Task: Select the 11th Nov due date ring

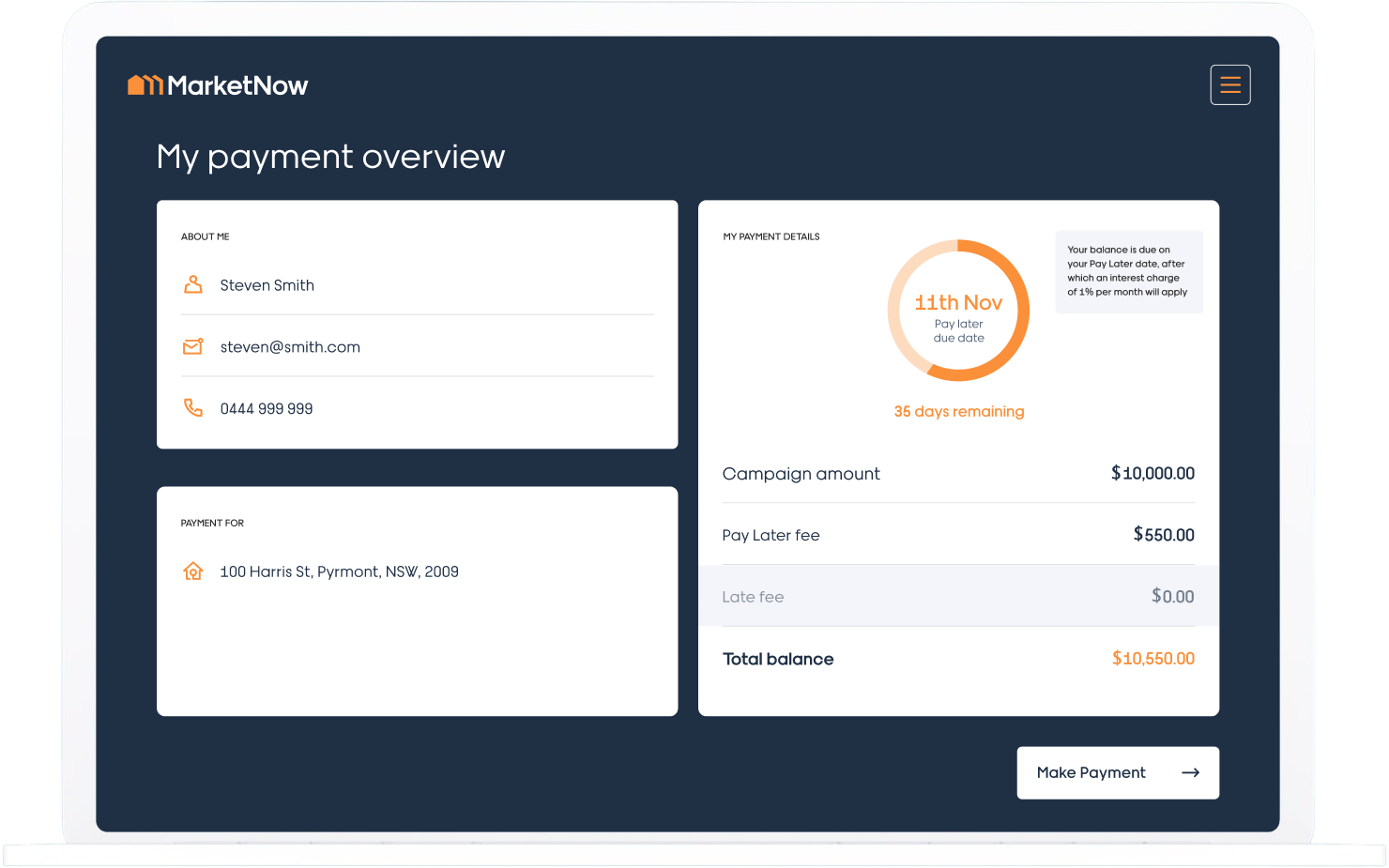Action: (x=958, y=311)
